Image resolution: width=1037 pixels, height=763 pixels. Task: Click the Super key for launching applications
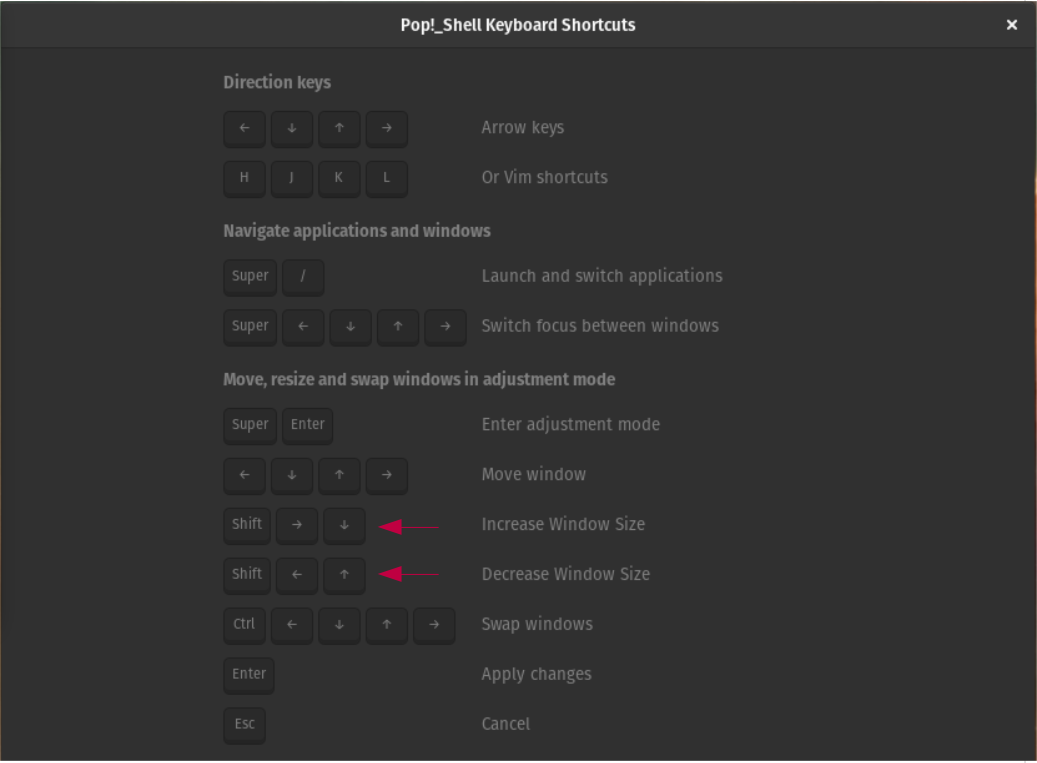tap(250, 277)
